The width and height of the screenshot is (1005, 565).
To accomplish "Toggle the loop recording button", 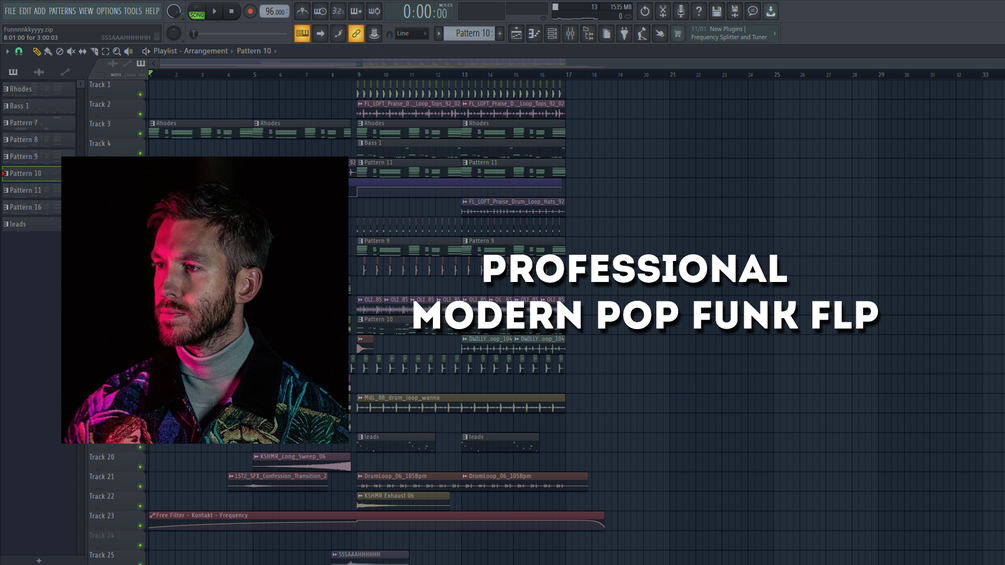I will pyautogui.click(x=374, y=11).
